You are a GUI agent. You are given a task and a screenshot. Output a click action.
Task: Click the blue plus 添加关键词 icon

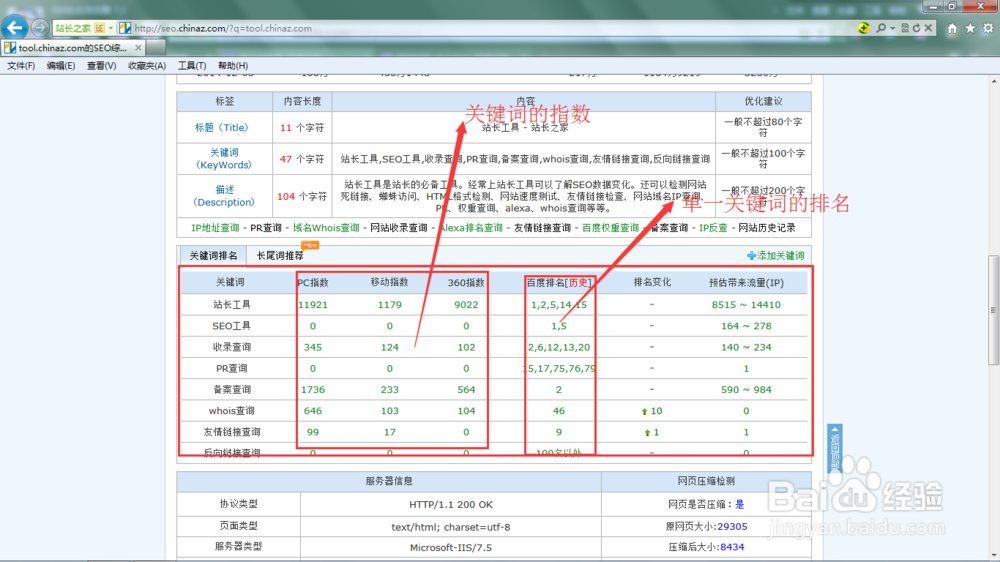(751, 256)
